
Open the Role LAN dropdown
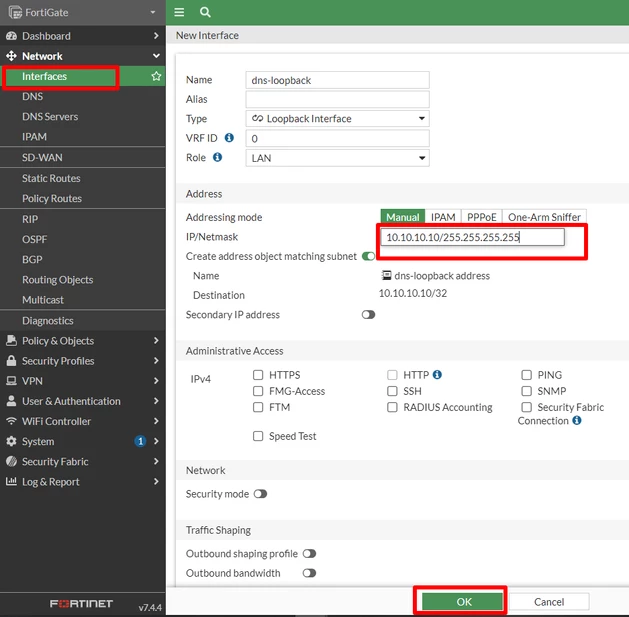pyautogui.click(x=337, y=158)
